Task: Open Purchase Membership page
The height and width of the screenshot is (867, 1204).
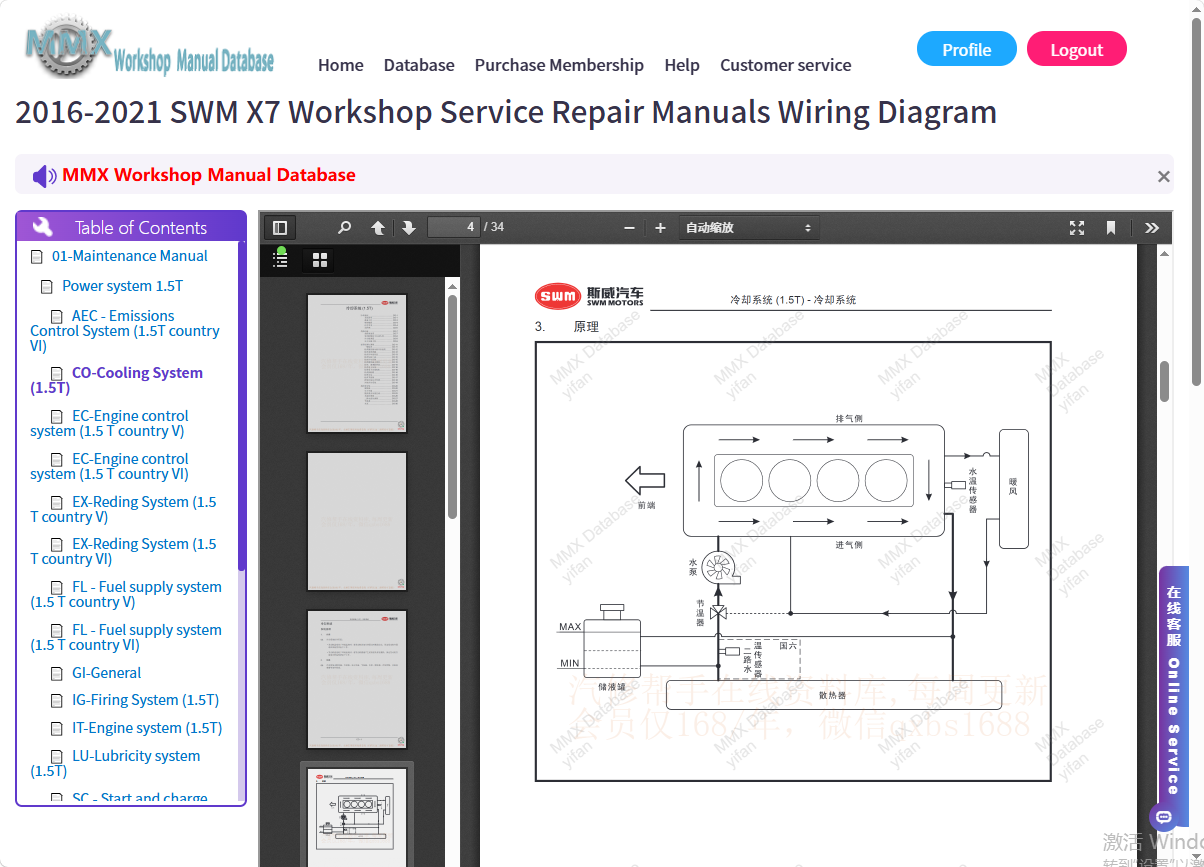Action: point(559,65)
